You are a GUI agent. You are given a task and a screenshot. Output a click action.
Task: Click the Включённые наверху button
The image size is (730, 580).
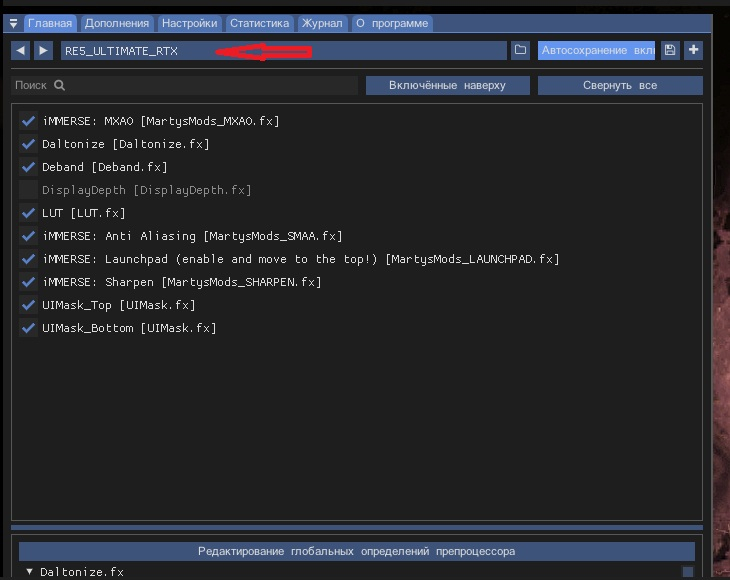447,86
